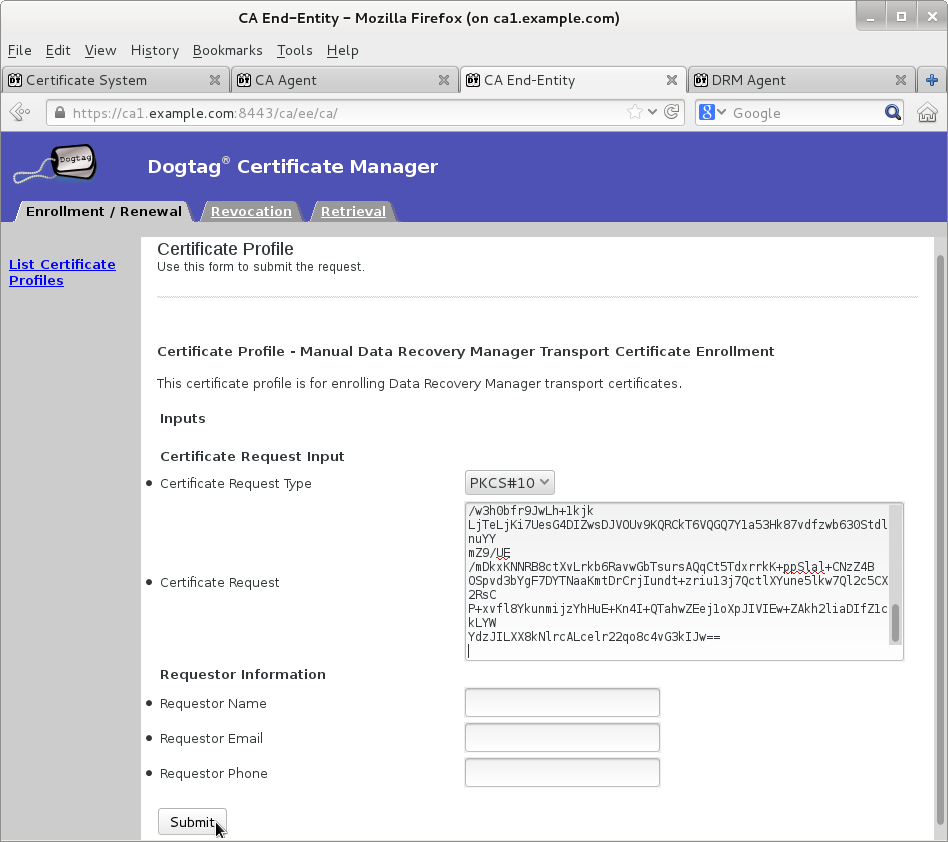Click the 'Dogtag Certificate Manager' title
948x842 pixels.
(x=293, y=166)
